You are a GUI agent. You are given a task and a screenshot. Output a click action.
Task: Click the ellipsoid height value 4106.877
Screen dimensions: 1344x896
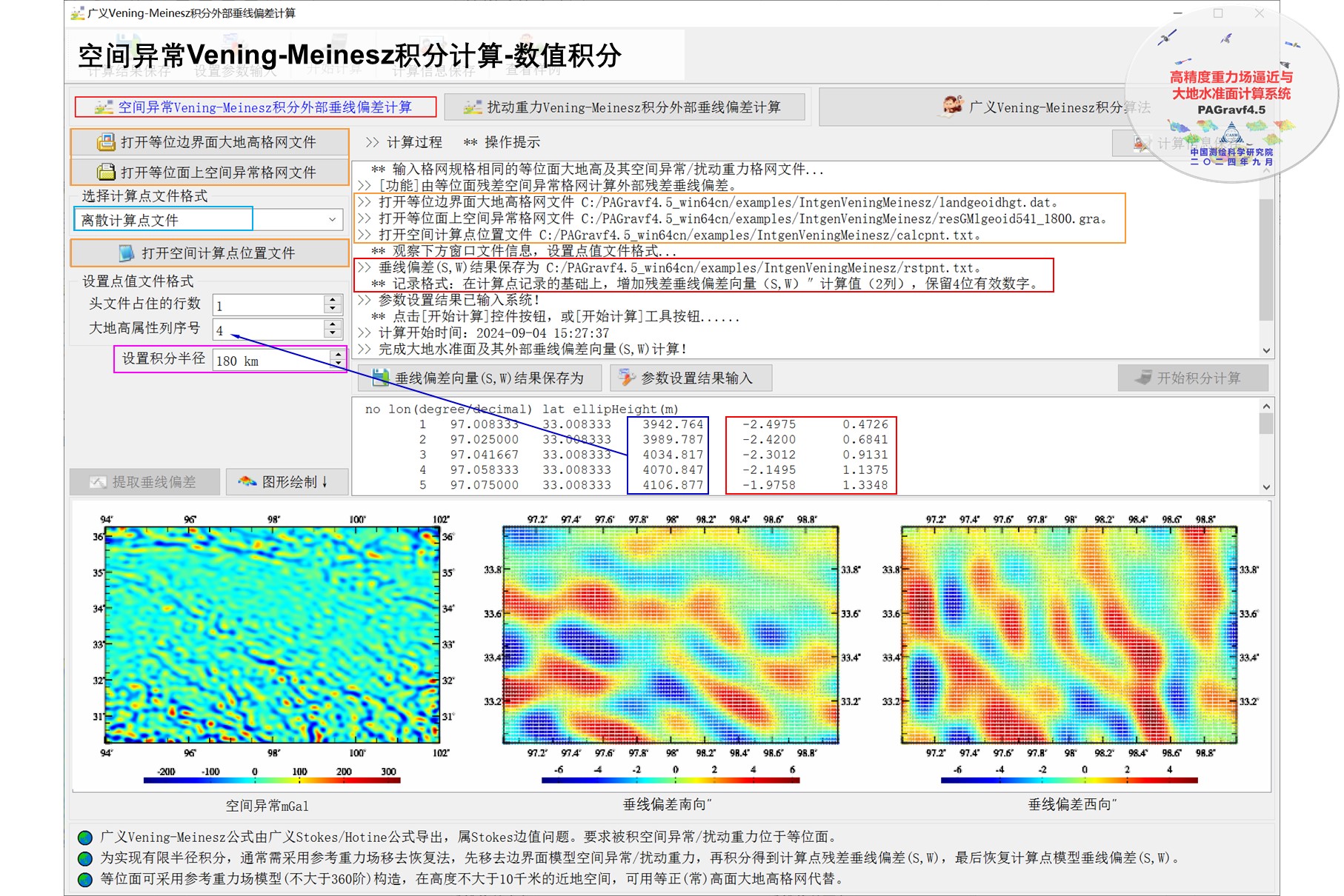point(673,485)
